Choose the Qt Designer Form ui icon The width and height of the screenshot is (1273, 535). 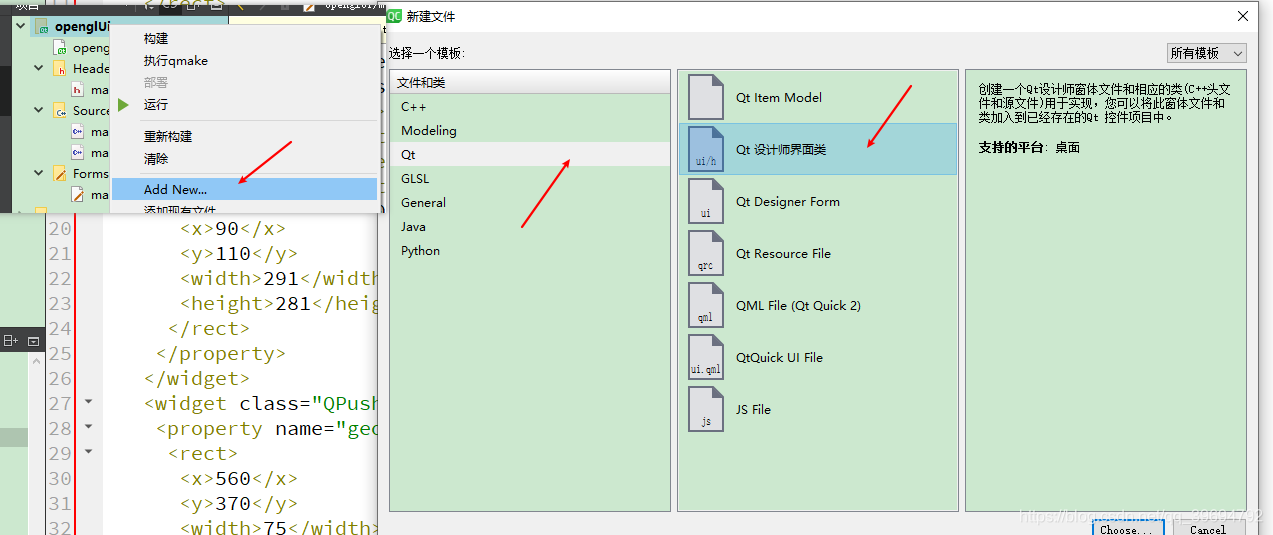click(706, 201)
